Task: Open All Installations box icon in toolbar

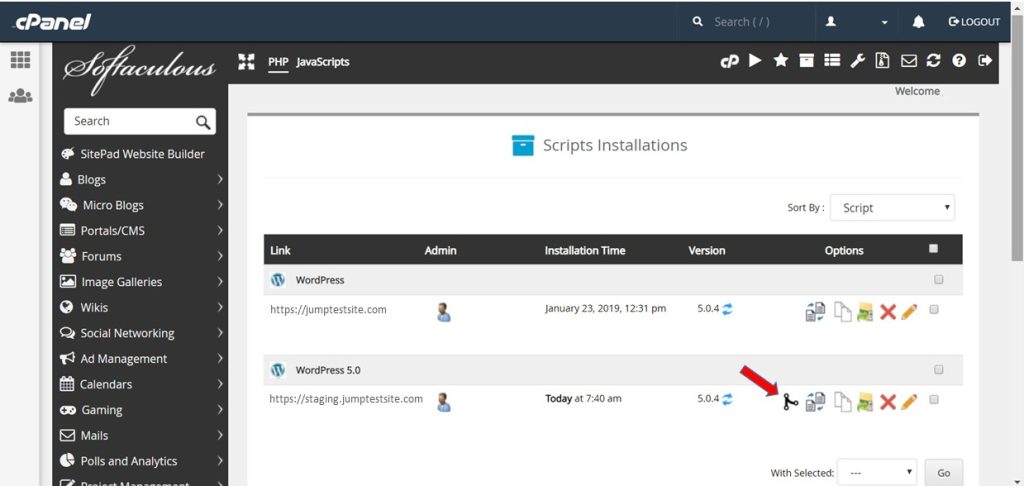Action: point(807,61)
